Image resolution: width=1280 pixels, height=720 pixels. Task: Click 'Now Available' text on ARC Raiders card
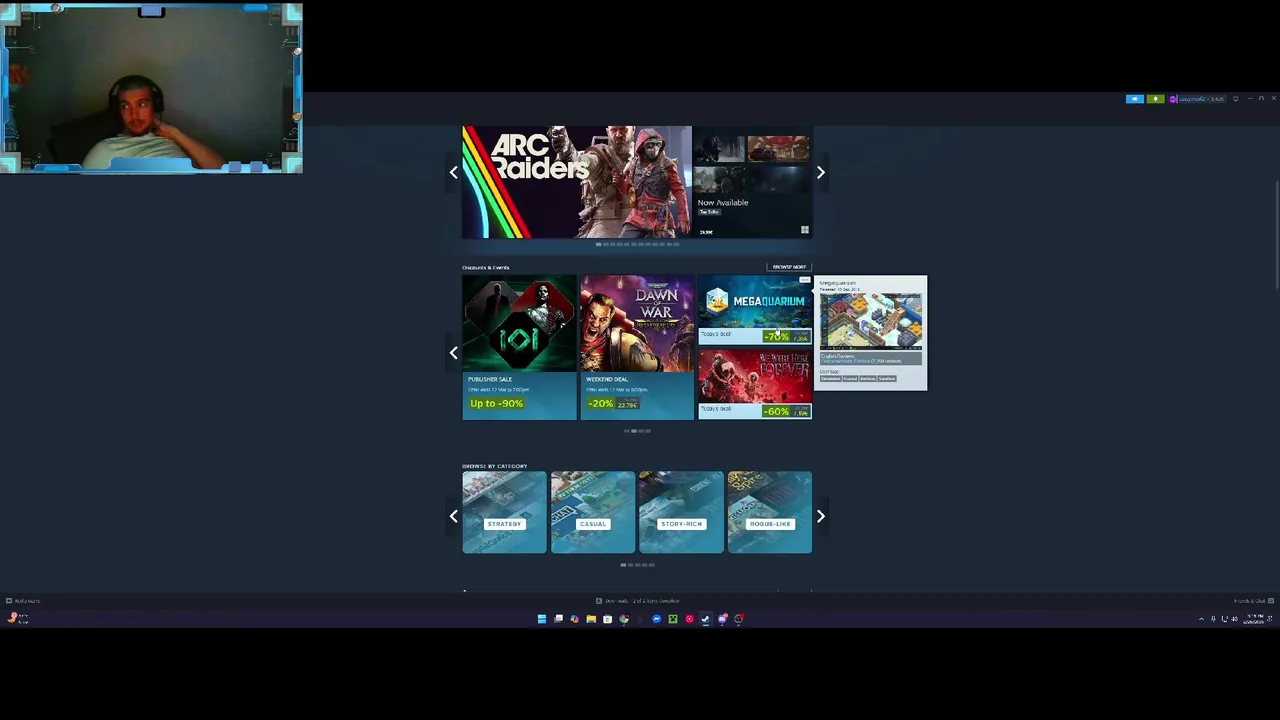point(723,202)
